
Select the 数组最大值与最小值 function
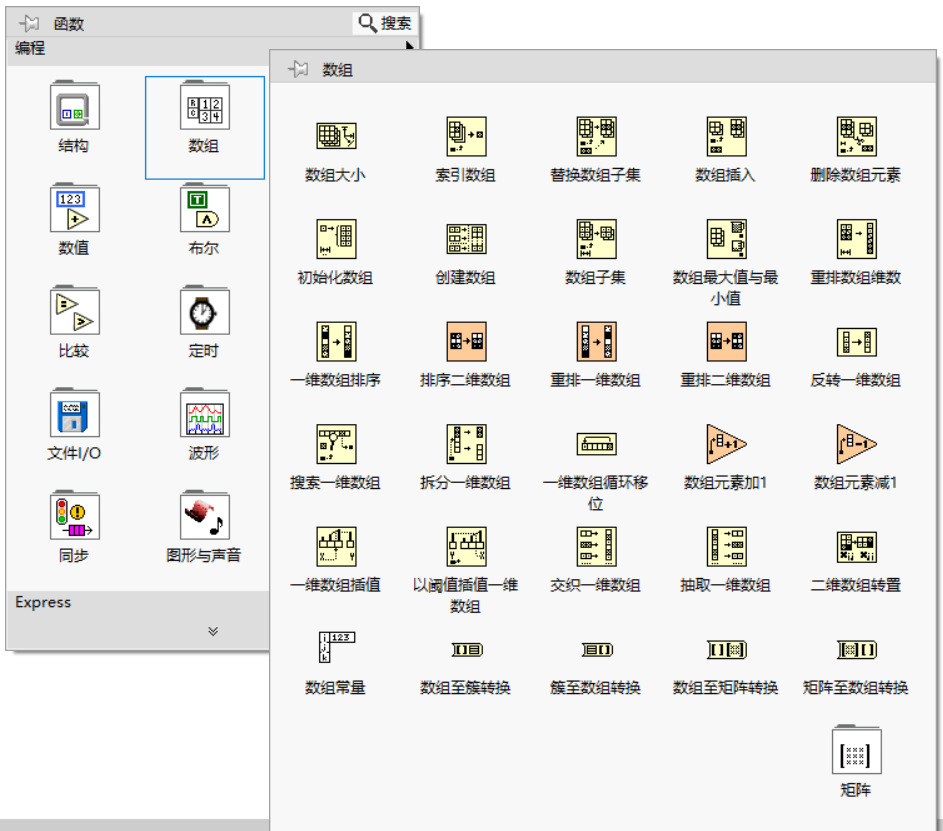tap(726, 239)
